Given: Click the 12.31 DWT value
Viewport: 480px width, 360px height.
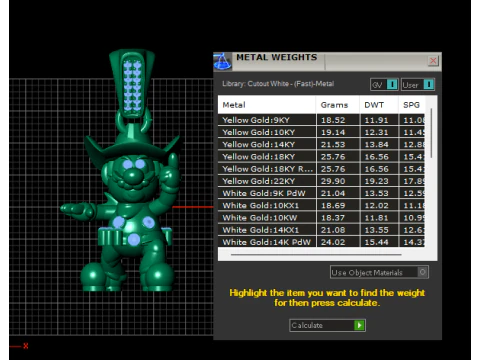Looking at the screenshot, I should pyautogui.click(x=376, y=132).
